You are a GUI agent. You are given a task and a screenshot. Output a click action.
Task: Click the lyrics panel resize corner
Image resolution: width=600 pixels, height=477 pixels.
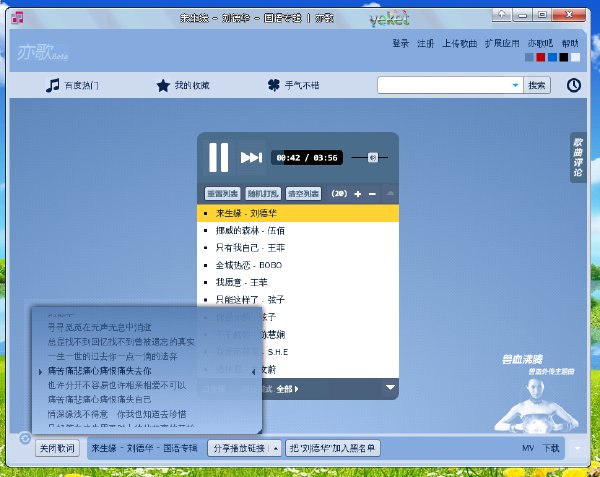[x=259, y=431]
